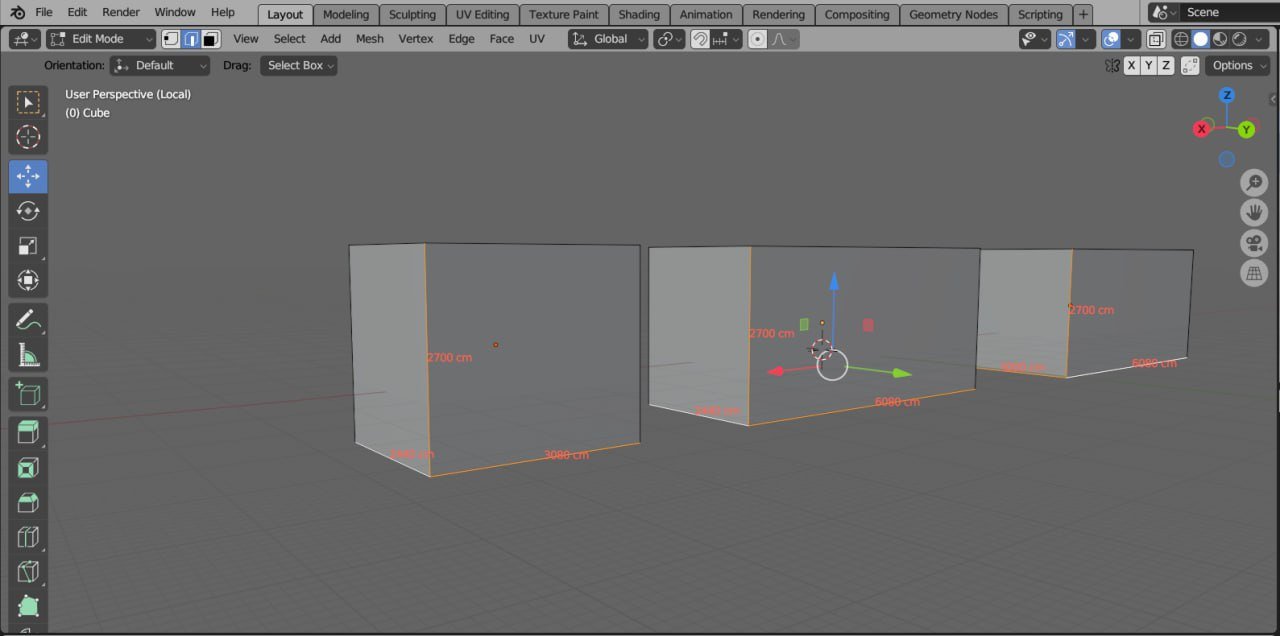The width and height of the screenshot is (1280, 636).
Task: Open the Edit Mode dropdown
Action: [x=101, y=39]
